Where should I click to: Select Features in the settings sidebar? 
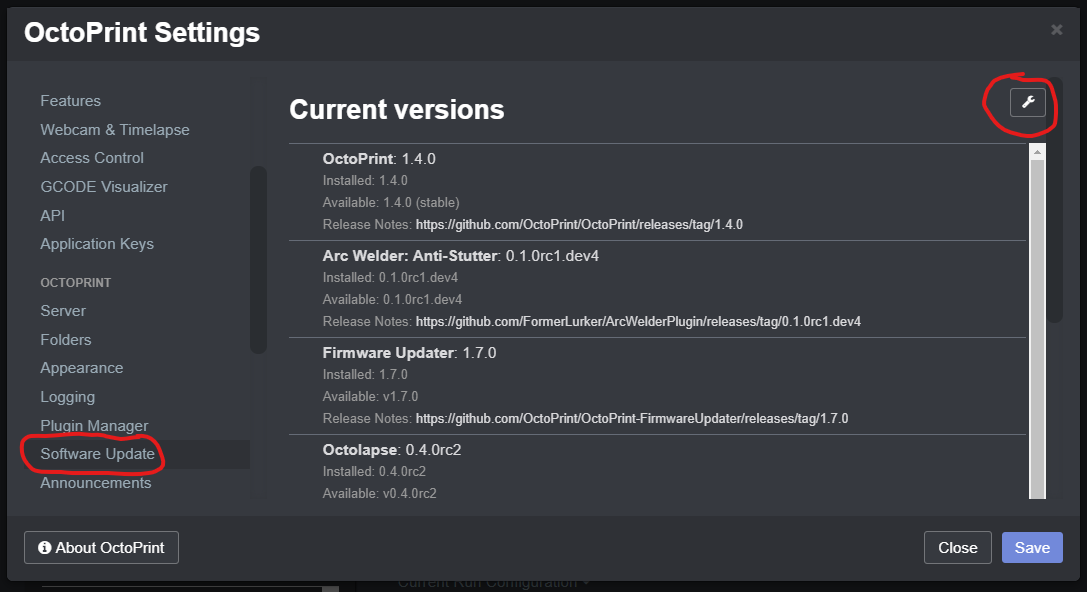(x=70, y=100)
